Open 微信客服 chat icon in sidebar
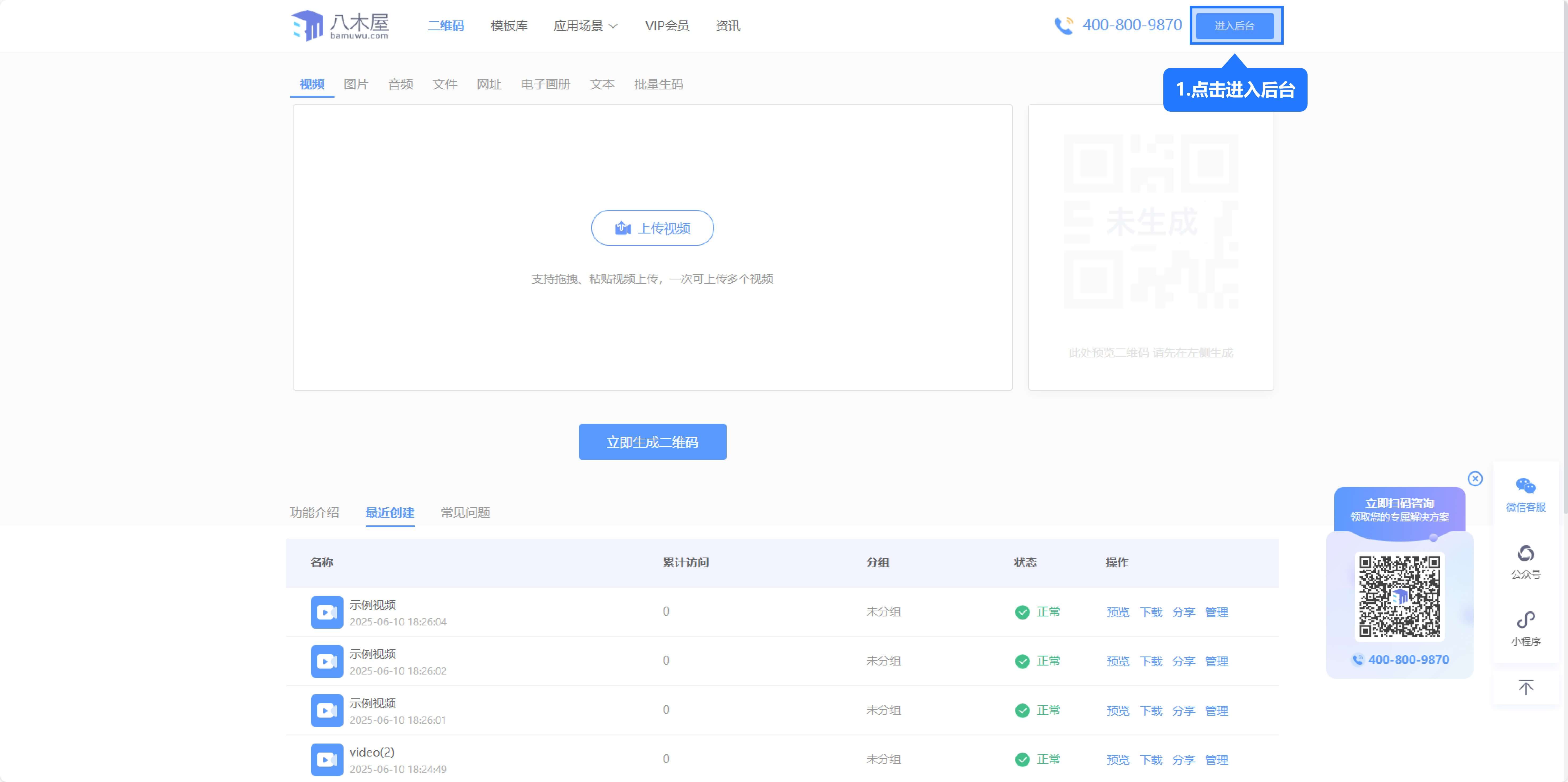Viewport: 1568px width, 782px height. coord(1526,486)
